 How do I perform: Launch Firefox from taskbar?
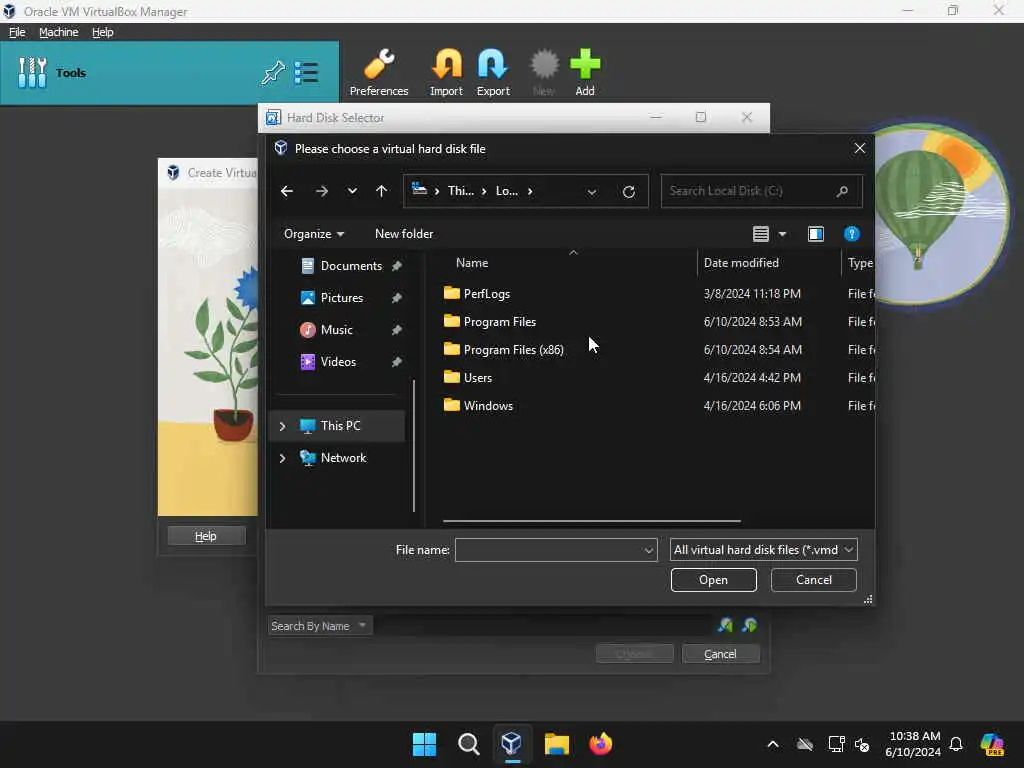click(600, 744)
